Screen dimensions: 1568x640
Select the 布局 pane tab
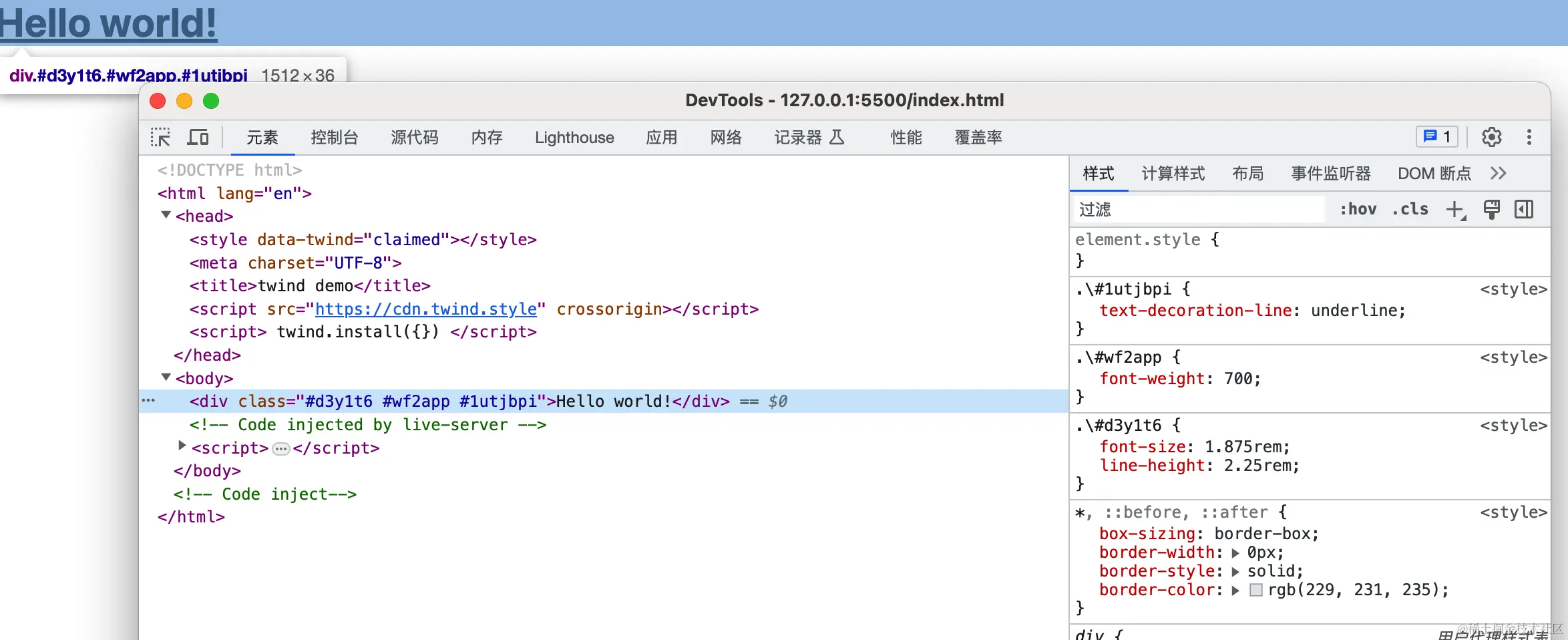[x=1248, y=174]
